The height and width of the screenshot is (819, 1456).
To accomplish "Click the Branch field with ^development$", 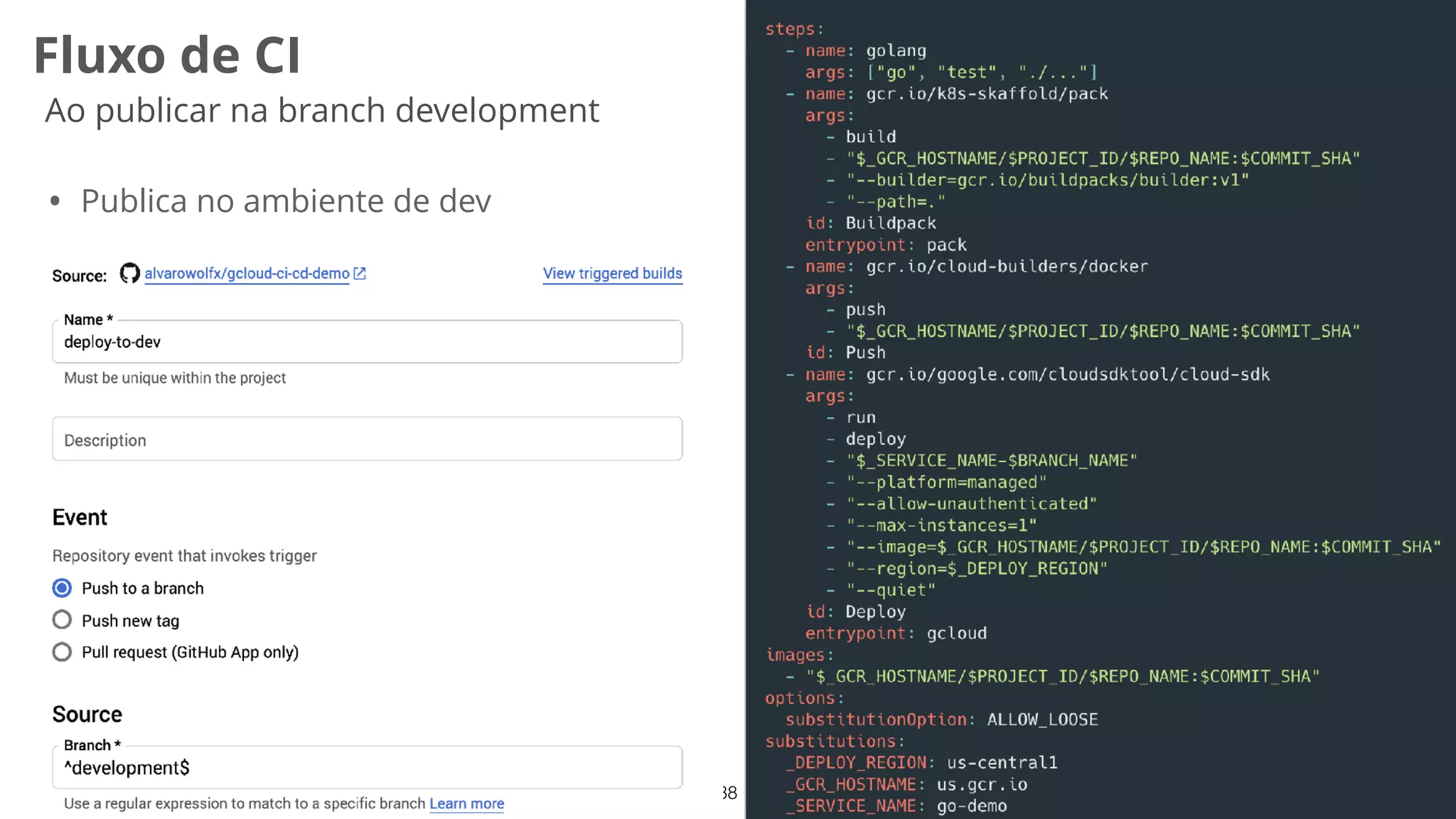I will (367, 768).
